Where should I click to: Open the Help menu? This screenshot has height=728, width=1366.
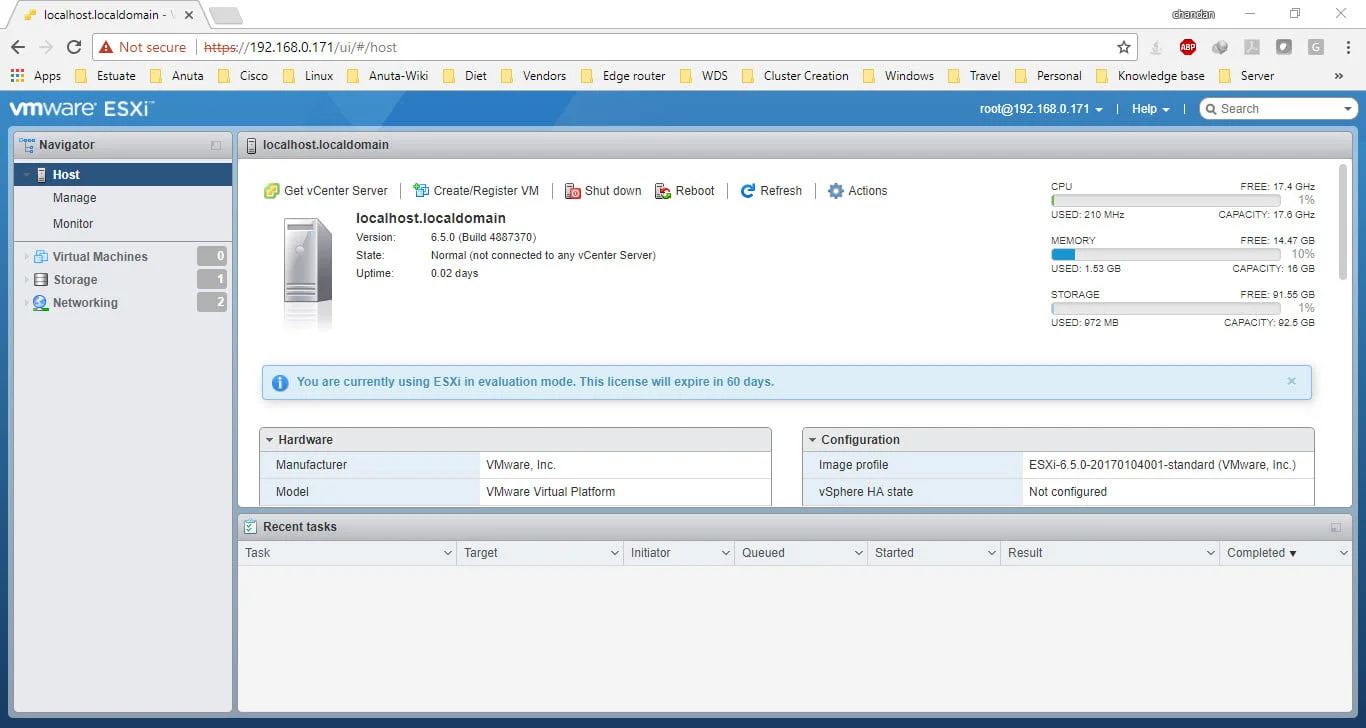coord(1149,109)
